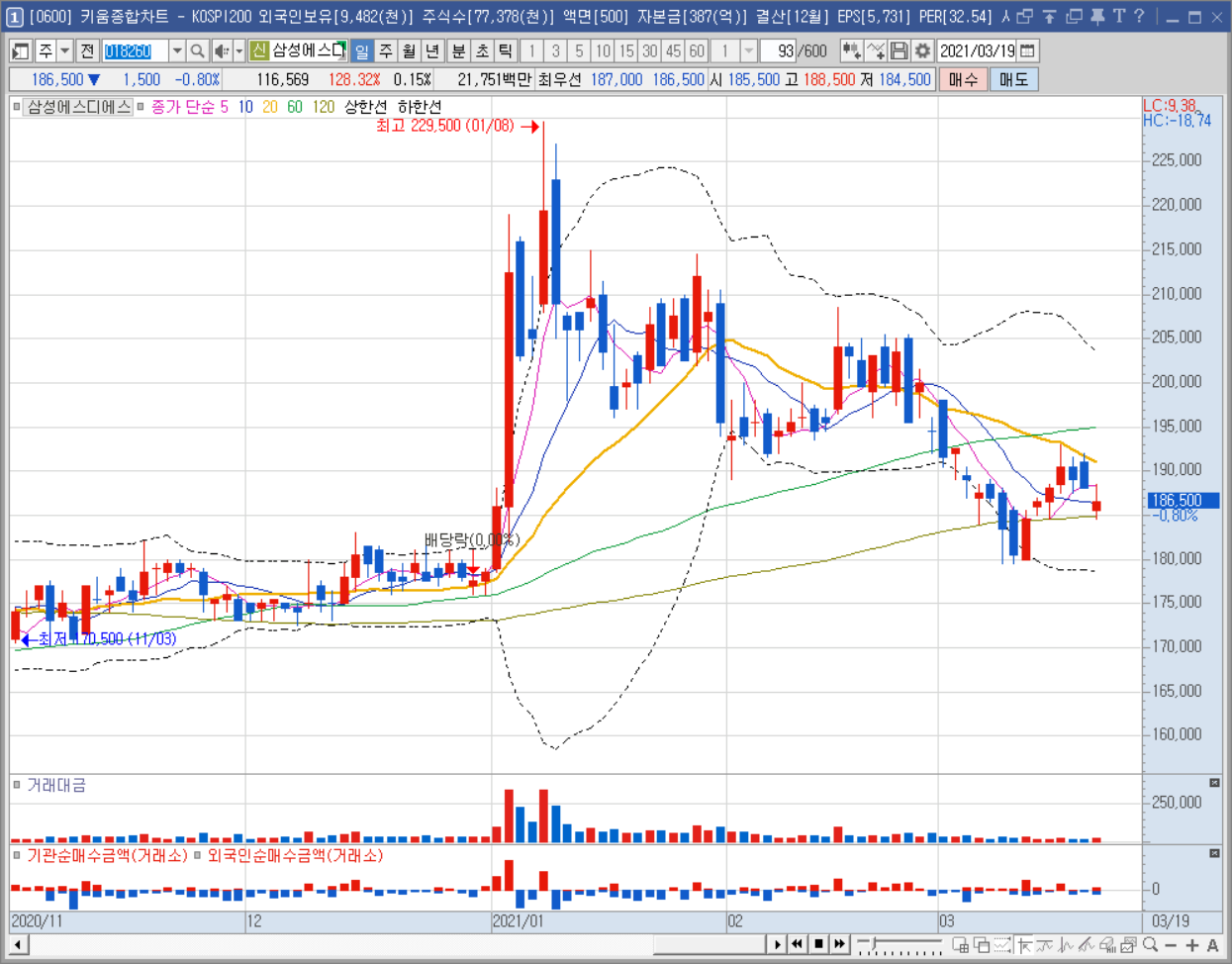Click the pin window icon in title bar
1232x964 pixels.
tap(1096, 16)
